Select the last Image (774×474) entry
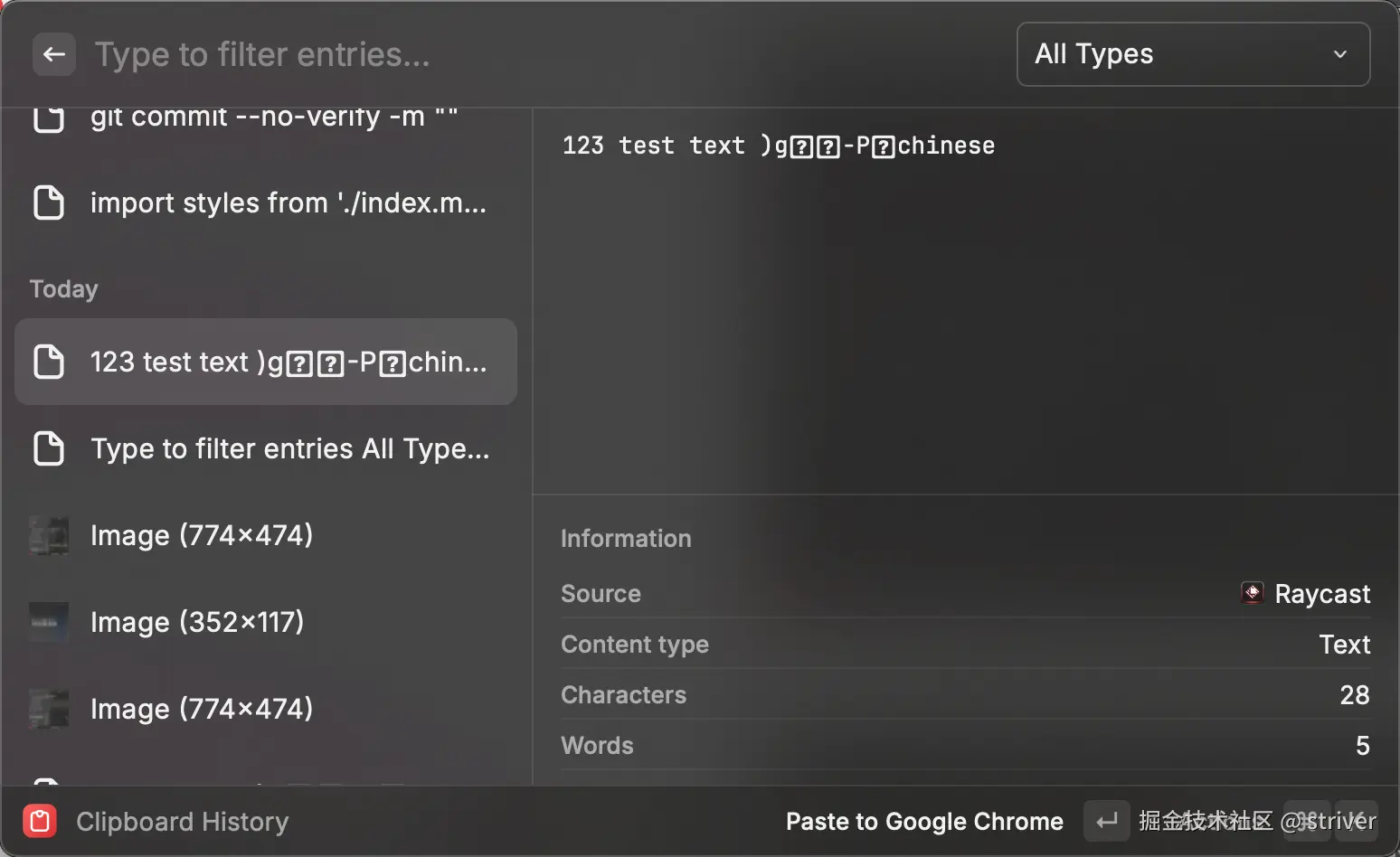Image resolution: width=1400 pixels, height=857 pixels. click(266, 709)
